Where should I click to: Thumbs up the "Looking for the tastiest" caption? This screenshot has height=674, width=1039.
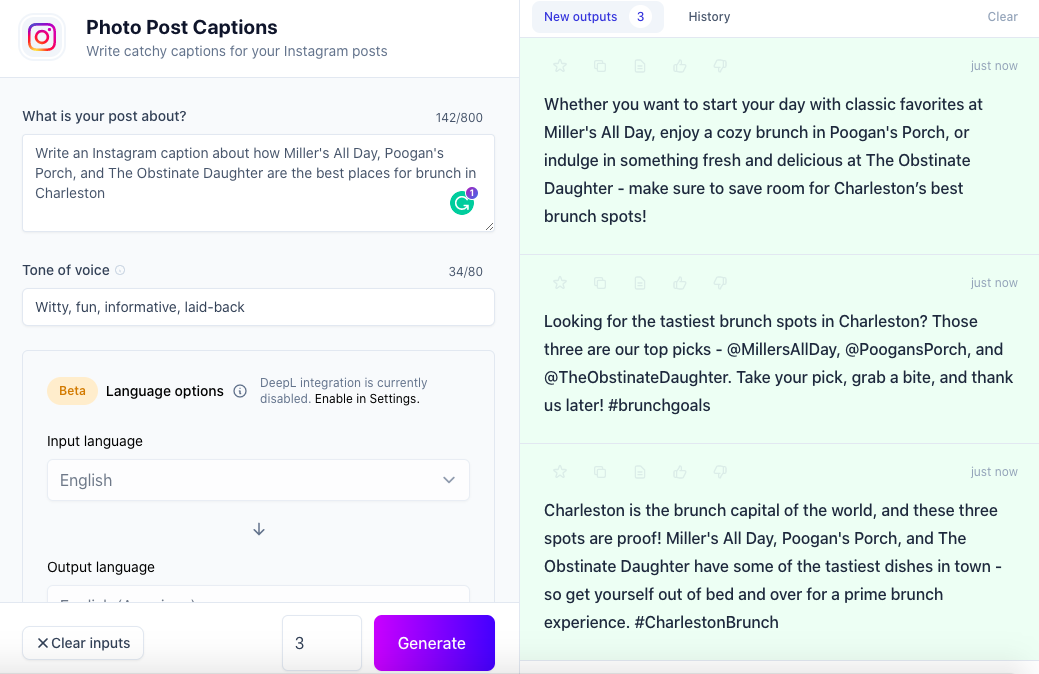point(680,283)
